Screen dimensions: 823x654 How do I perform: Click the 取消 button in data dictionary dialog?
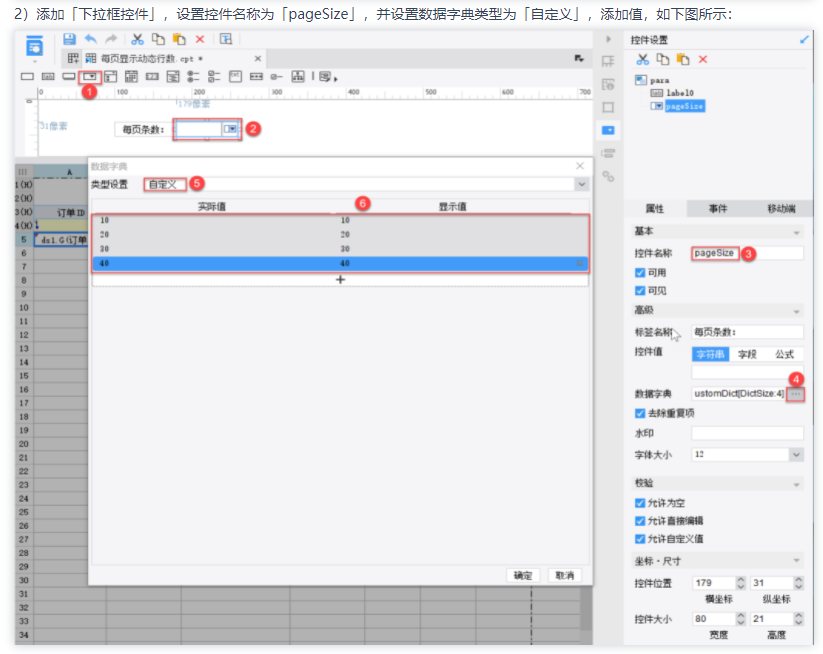tap(562, 575)
